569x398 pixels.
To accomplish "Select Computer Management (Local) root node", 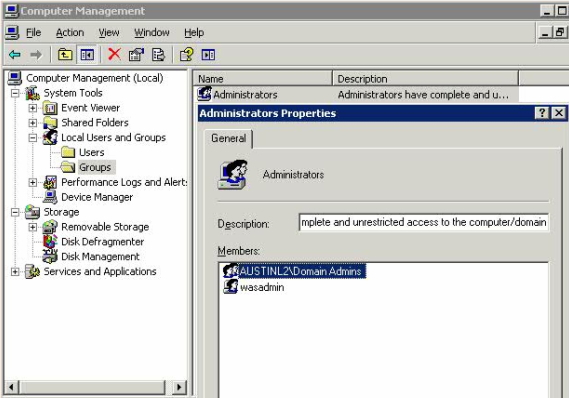I will click(94, 78).
